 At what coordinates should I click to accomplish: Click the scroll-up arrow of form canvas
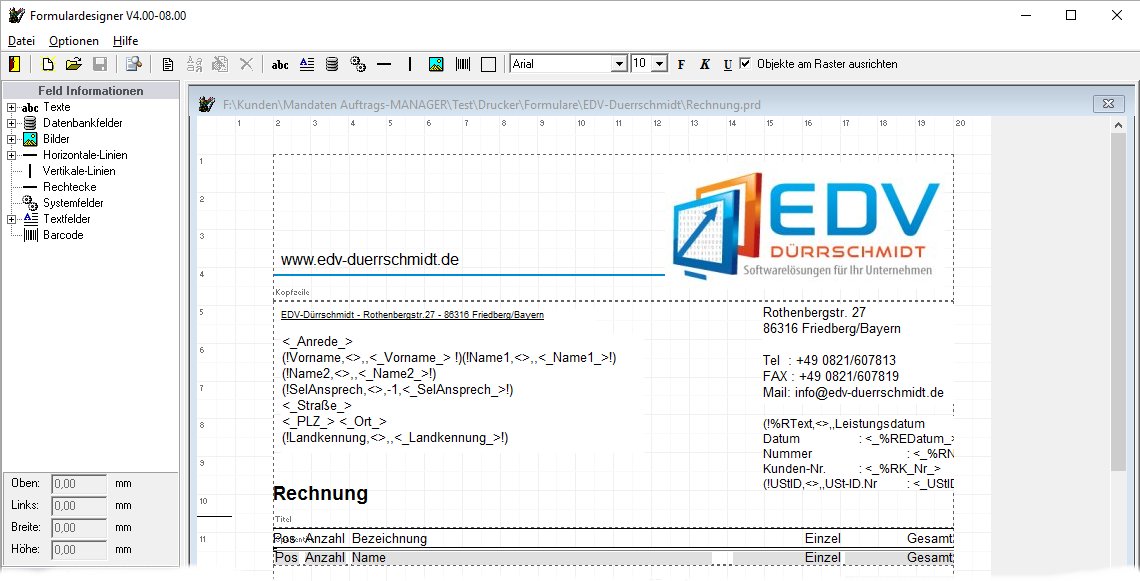[1118, 126]
